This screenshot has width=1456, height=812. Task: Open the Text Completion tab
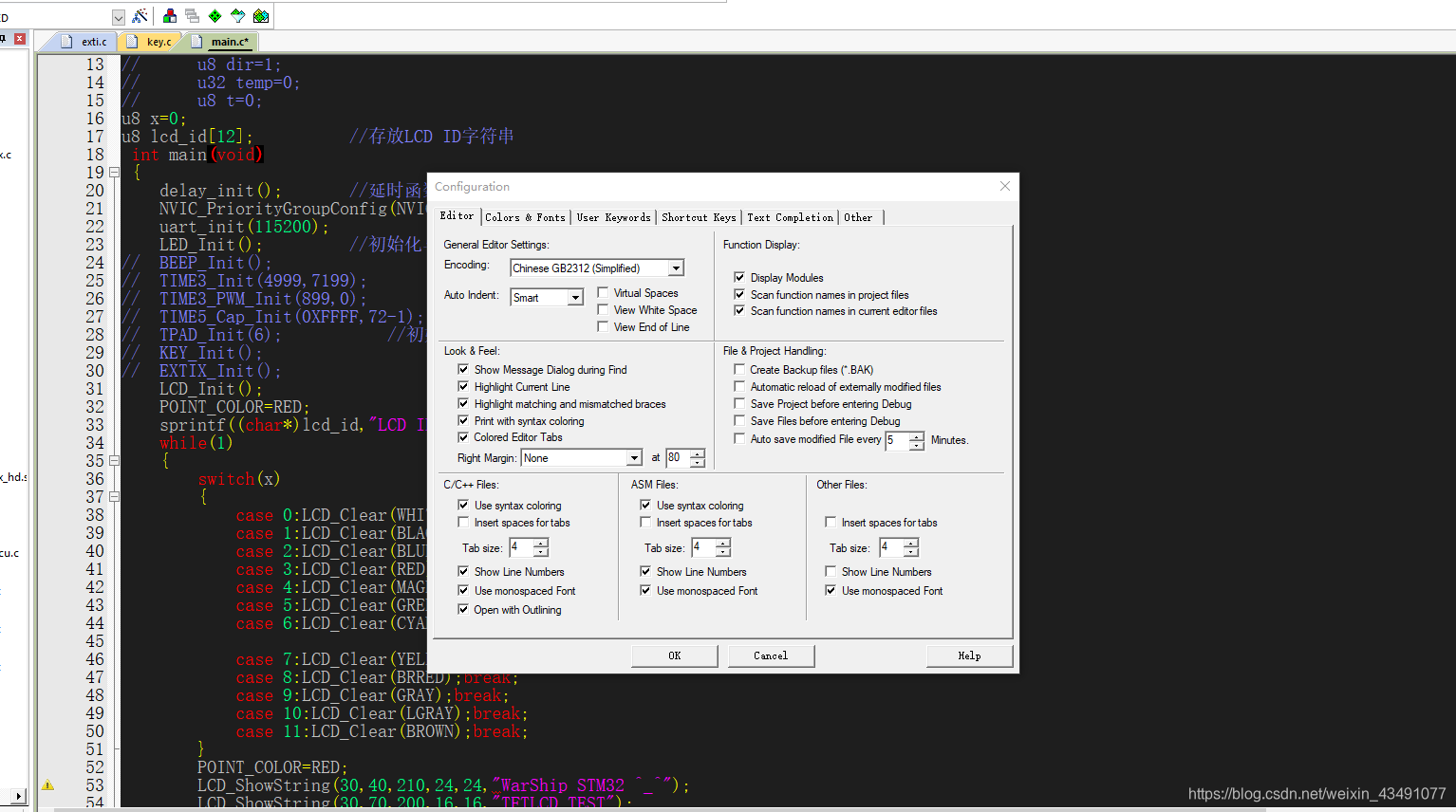pyautogui.click(x=790, y=217)
